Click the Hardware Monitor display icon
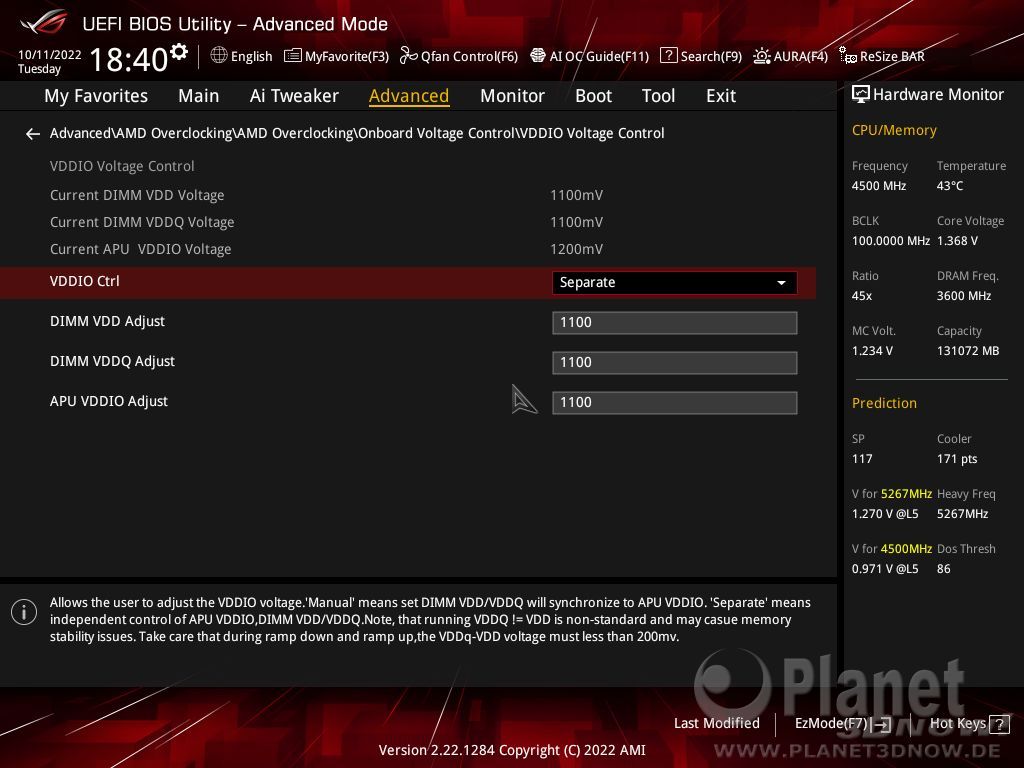The image size is (1024, 768). pos(861,94)
